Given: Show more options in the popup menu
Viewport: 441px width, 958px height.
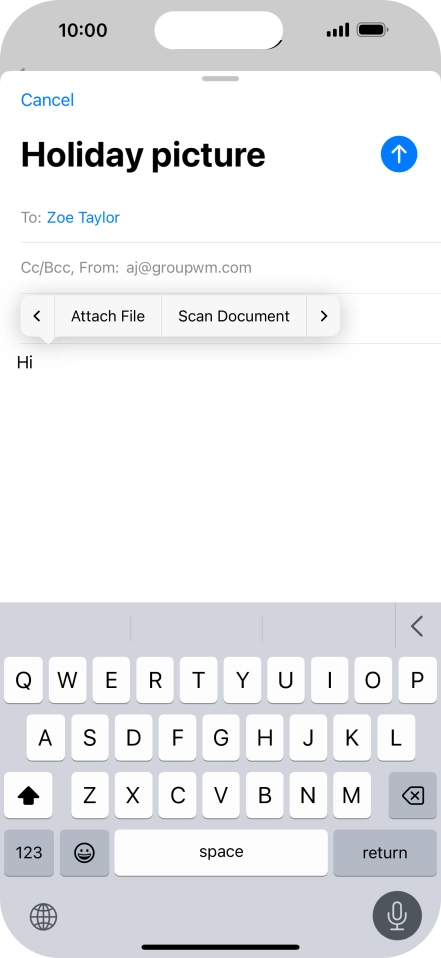Looking at the screenshot, I should click(324, 316).
